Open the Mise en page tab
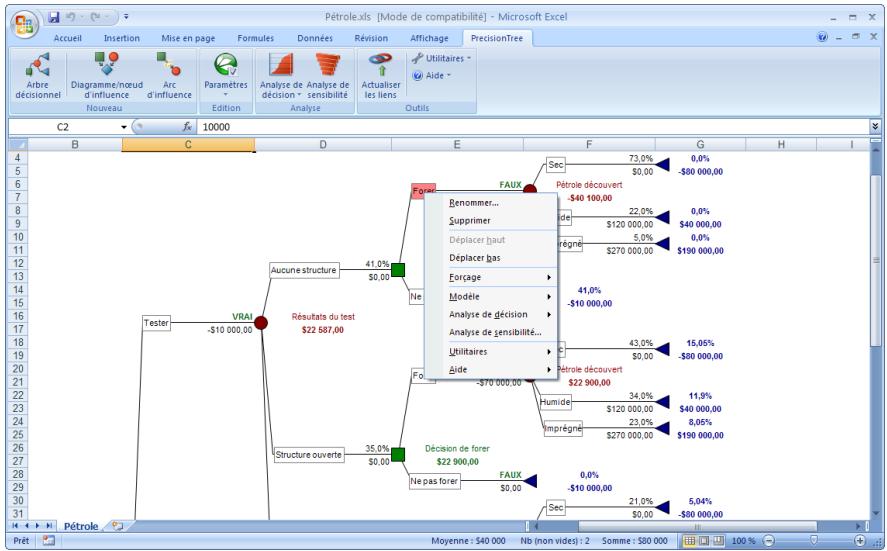Image resolution: width=887 pixels, height=551 pixels. (x=188, y=38)
